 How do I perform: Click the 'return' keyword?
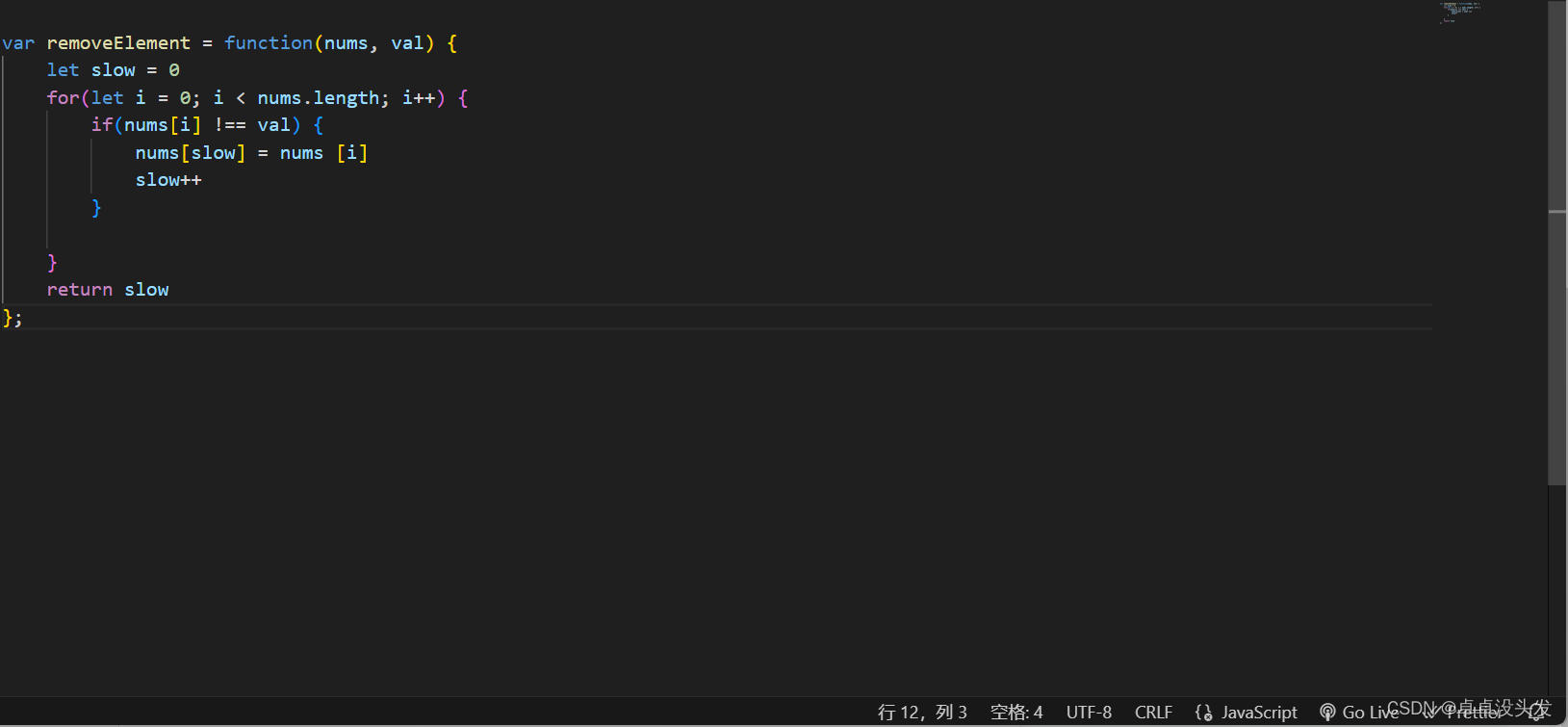click(80, 290)
